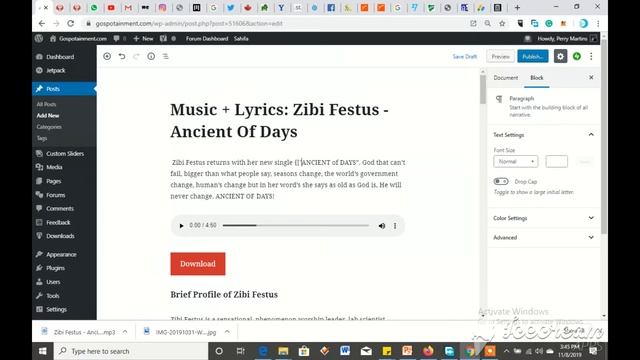Undo the last edit
The height and width of the screenshot is (360, 640).
coord(122,56)
